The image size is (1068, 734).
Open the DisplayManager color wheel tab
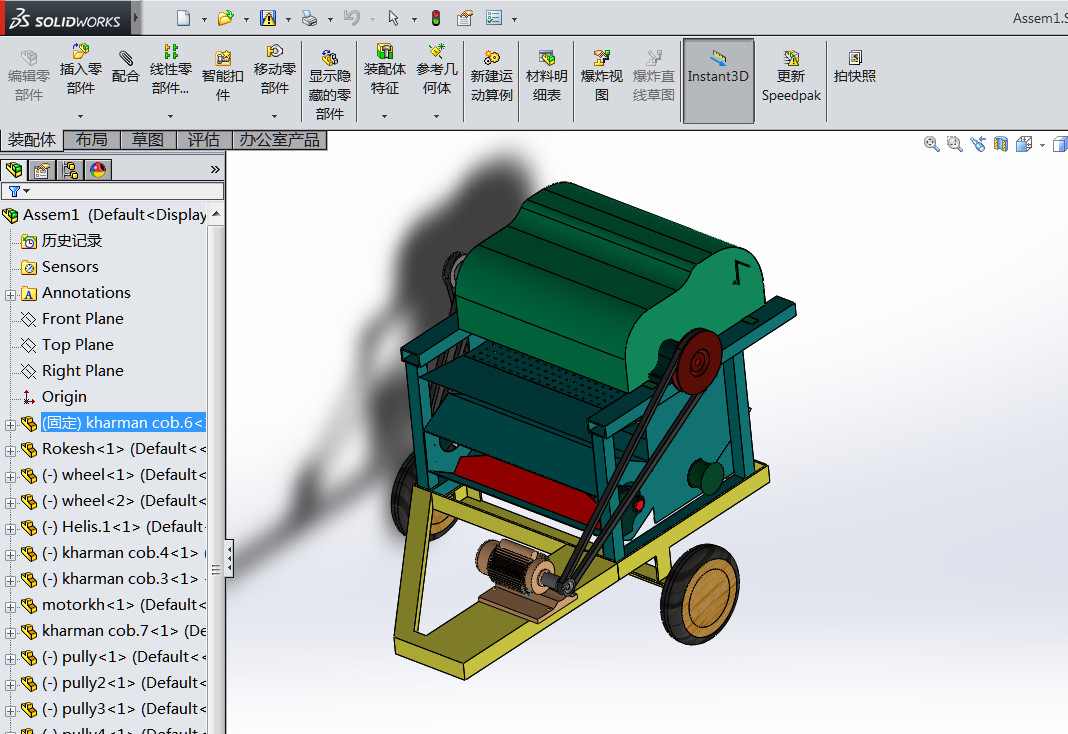98,170
